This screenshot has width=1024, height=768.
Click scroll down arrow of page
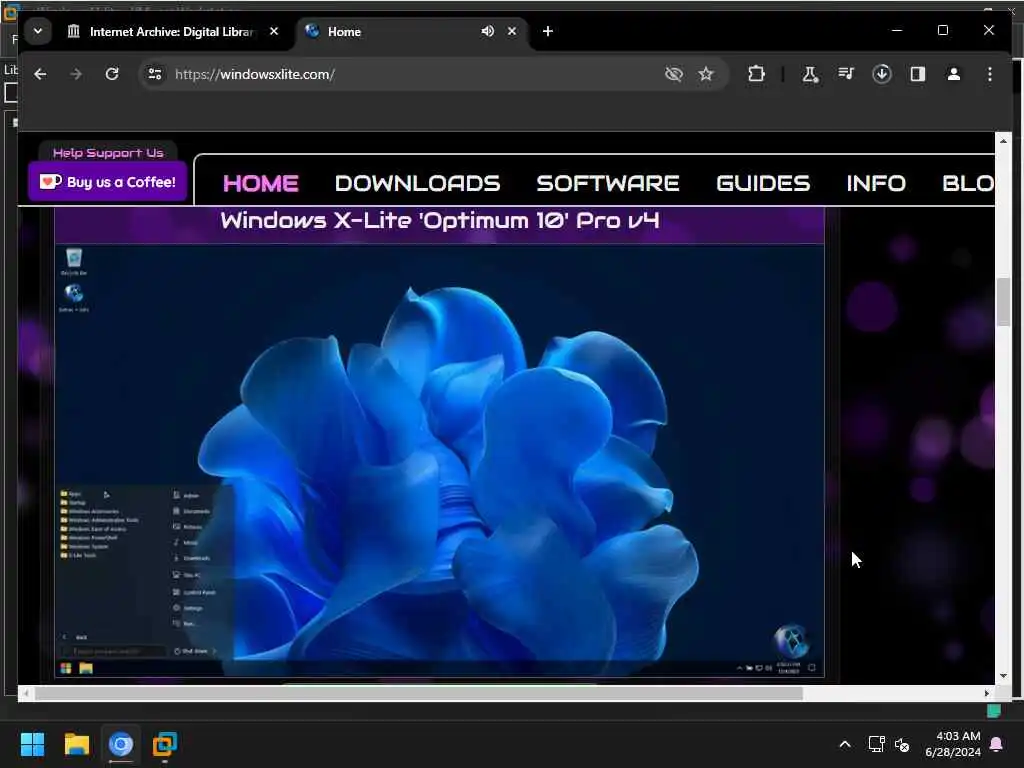tap(1003, 676)
